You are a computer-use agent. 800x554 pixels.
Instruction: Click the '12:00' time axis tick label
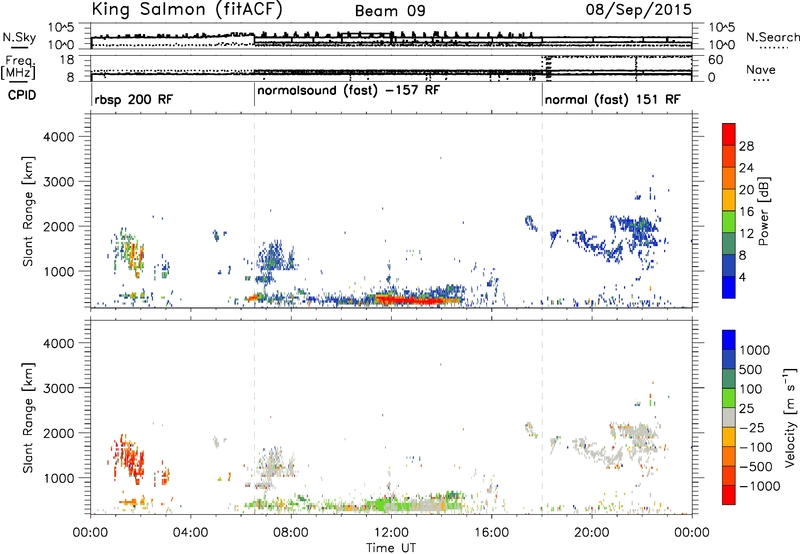point(391,533)
